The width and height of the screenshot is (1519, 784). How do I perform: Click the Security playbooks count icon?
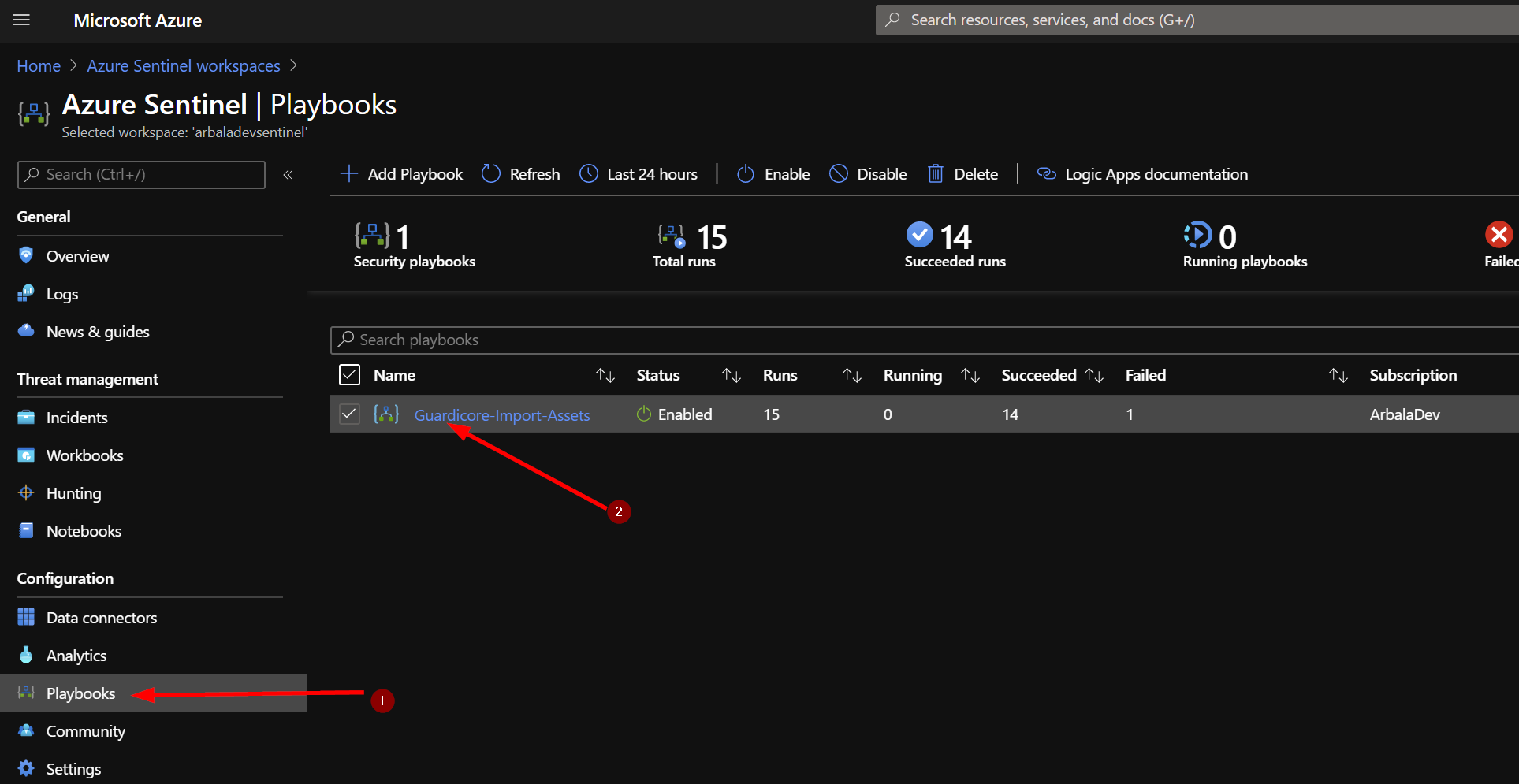tap(372, 235)
